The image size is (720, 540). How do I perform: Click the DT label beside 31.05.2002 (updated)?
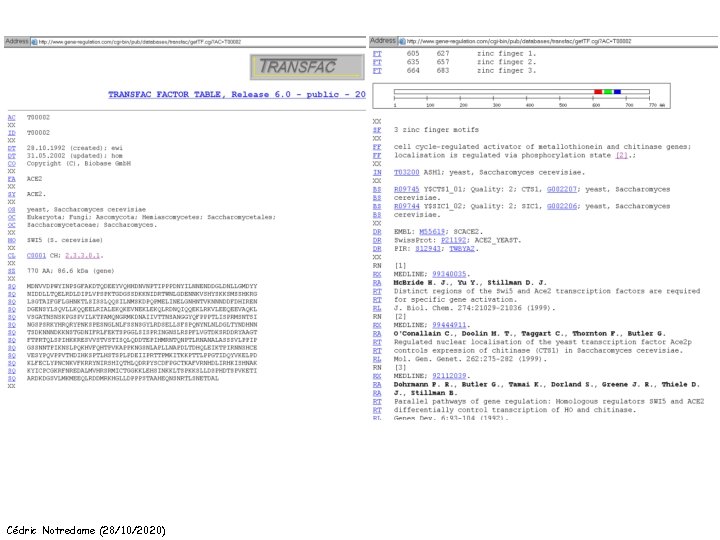pyautogui.click(x=11, y=156)
